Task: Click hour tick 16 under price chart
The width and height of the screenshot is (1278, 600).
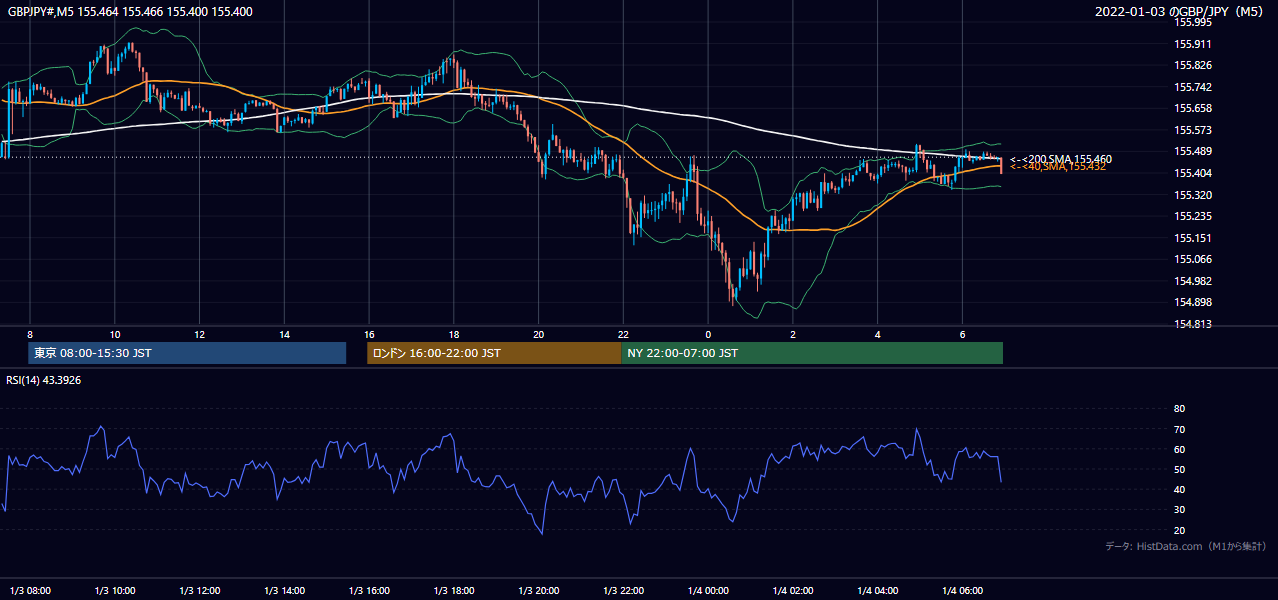Action: click(x=369, y=334)
